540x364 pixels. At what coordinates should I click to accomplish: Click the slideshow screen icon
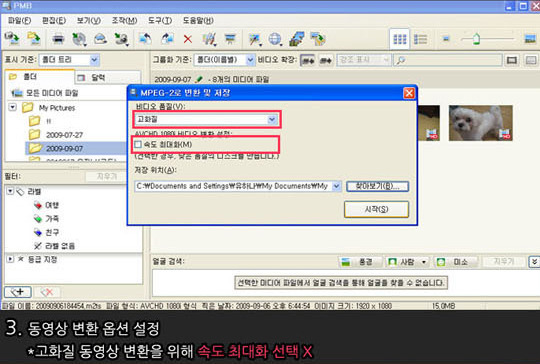[x=230, y=39]
